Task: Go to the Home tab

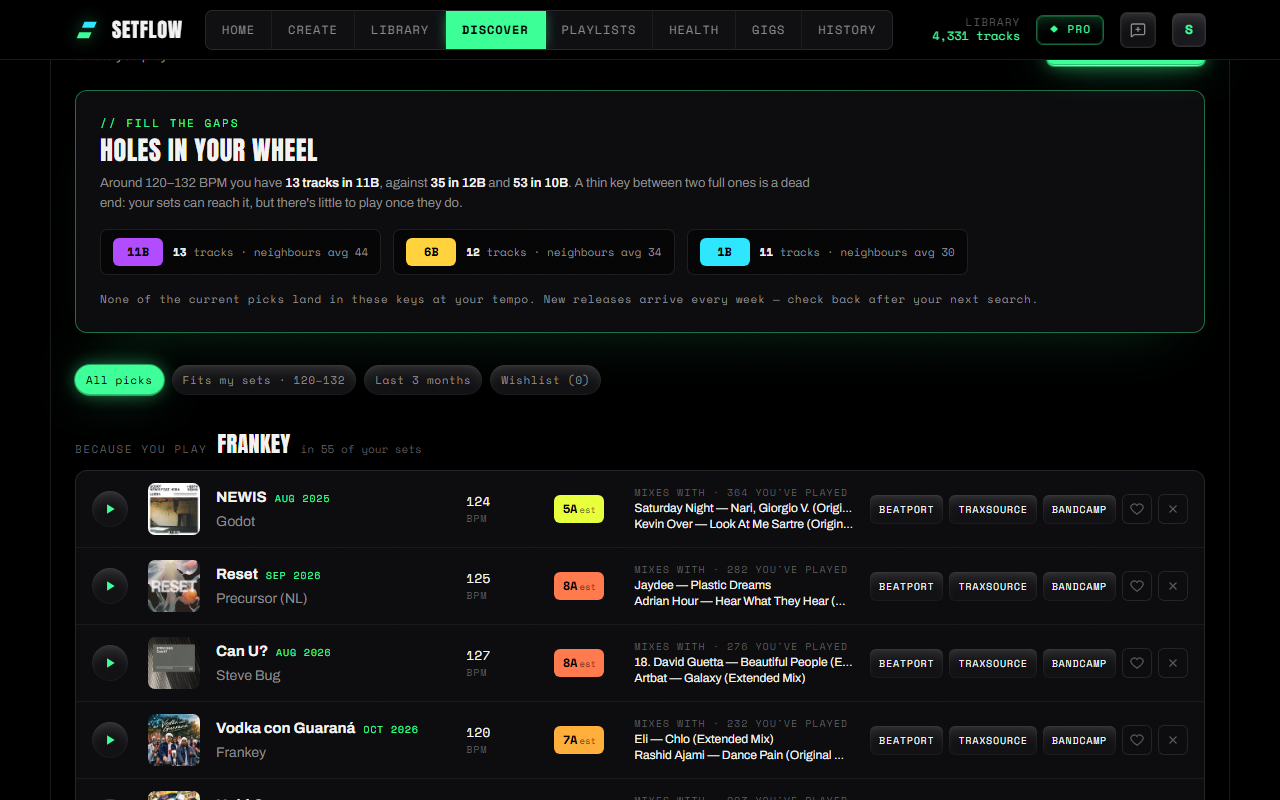Action: [x=238, y=30]
